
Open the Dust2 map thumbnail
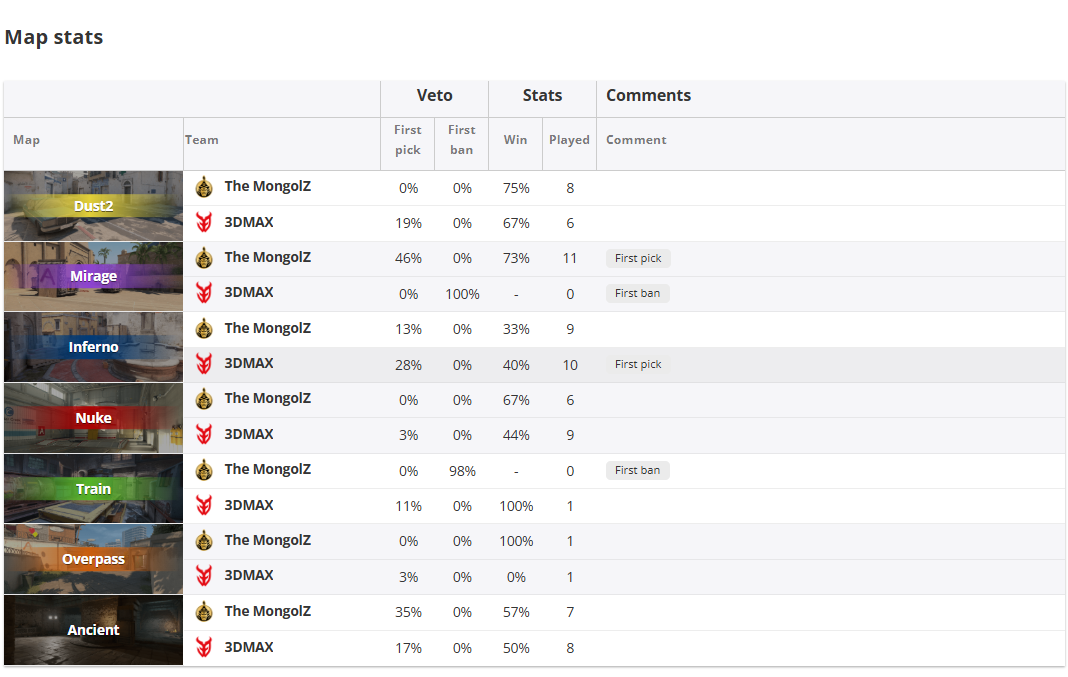pyautogui.click(x=93, y=206)
